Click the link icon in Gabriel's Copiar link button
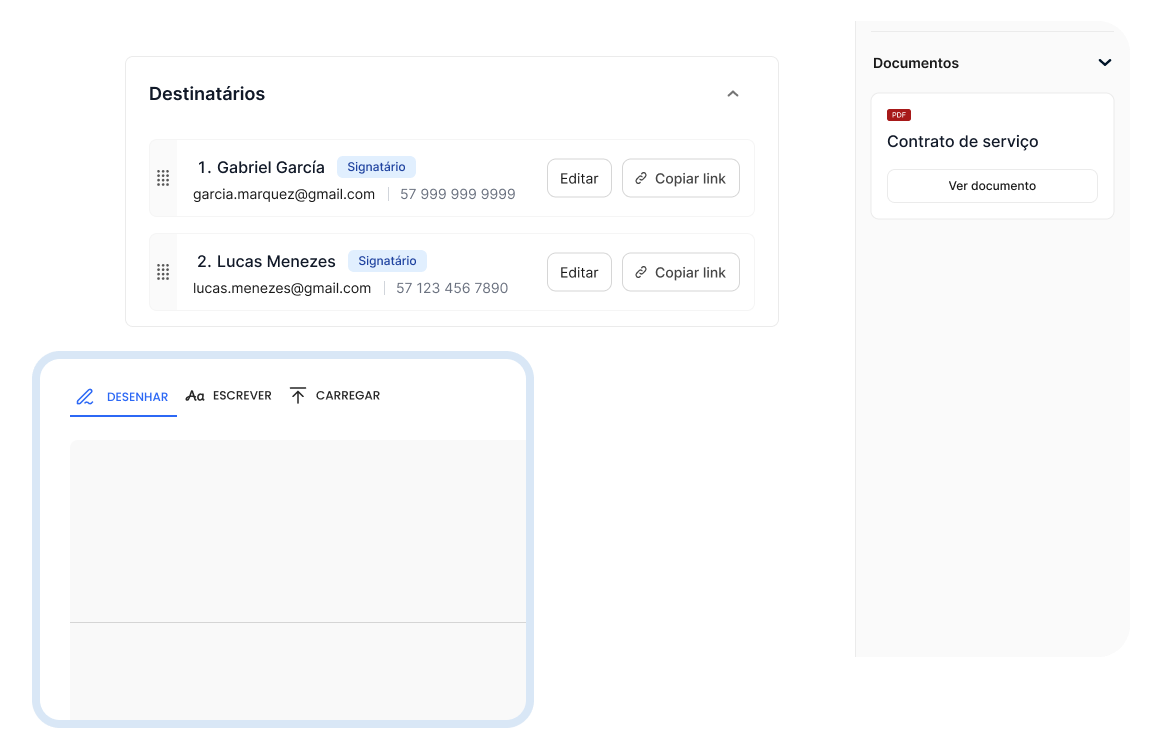Image resolution: width=1151 pixels, height=743 pixels. [641, 178]
